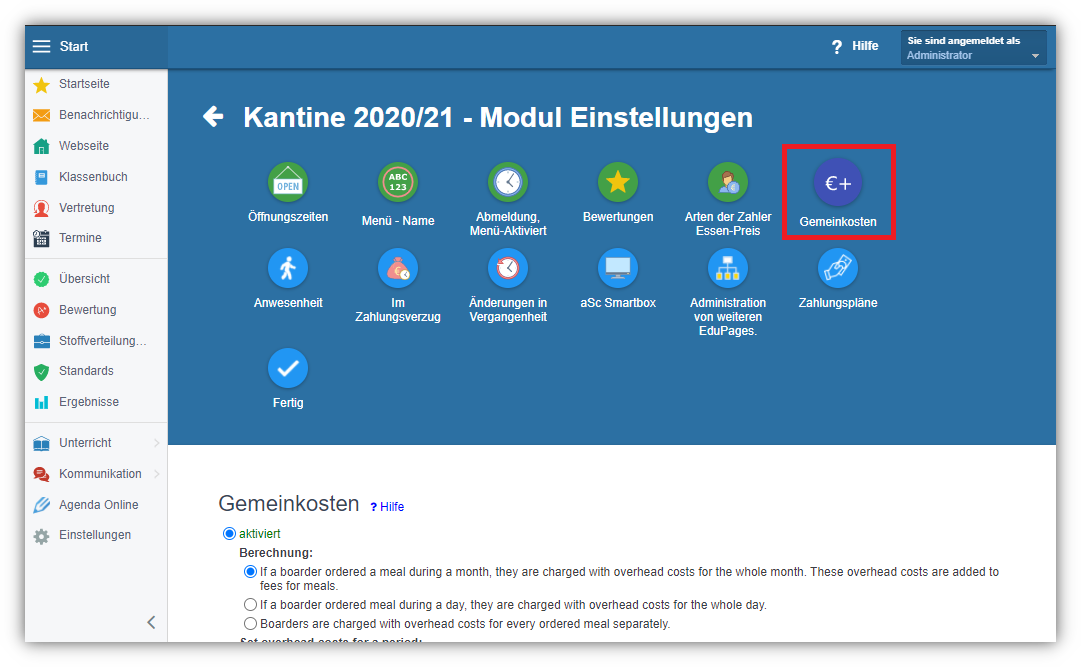Open Termine in the sidebar

coord(80,238)
